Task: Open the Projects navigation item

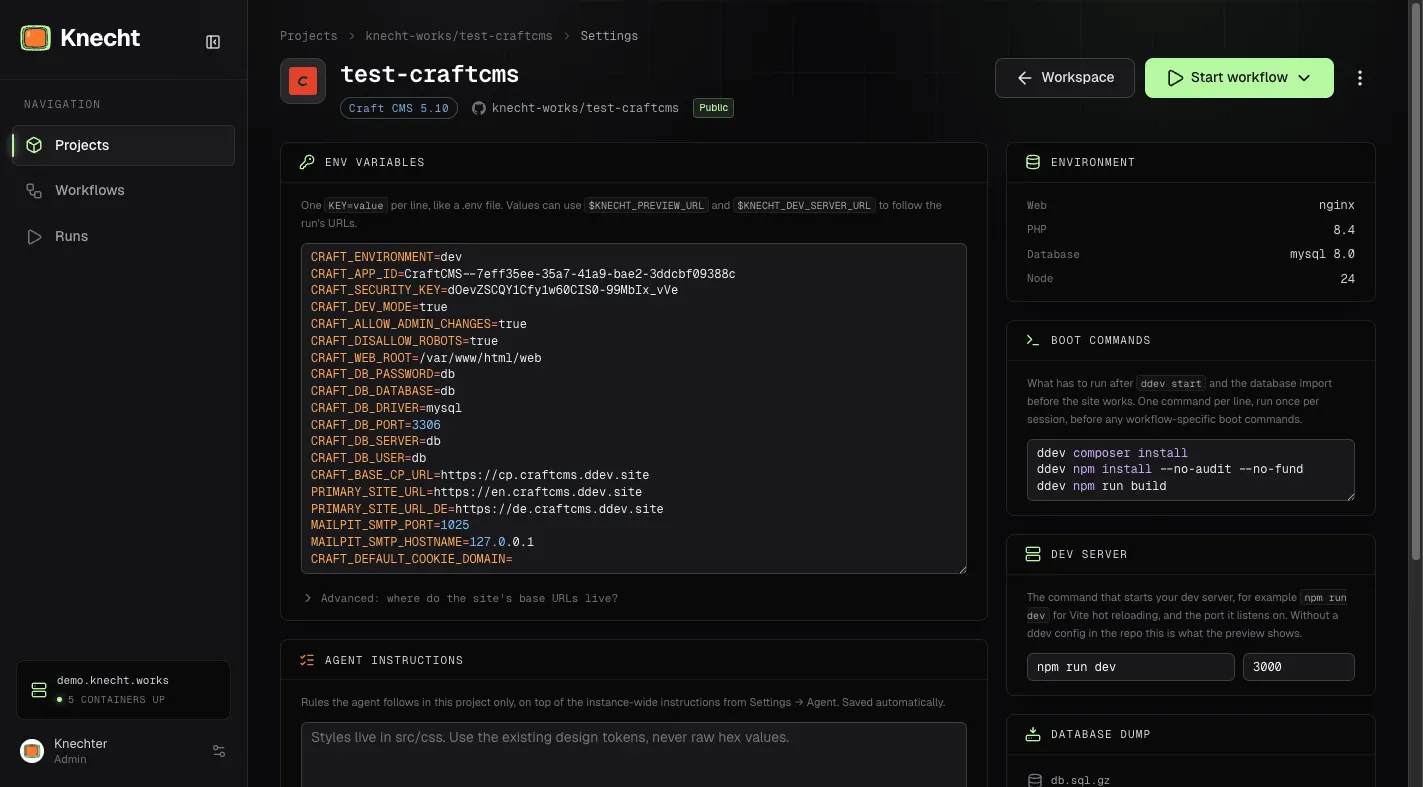Action: coord(123,145)
